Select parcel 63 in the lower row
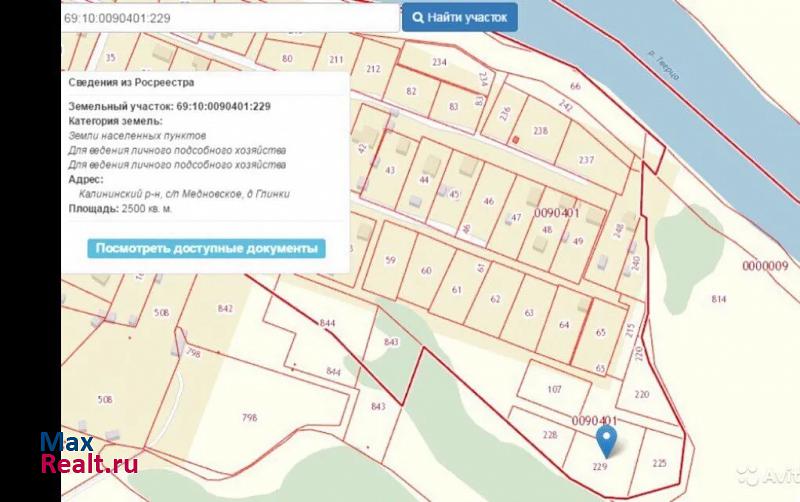 tap(529, 312)
